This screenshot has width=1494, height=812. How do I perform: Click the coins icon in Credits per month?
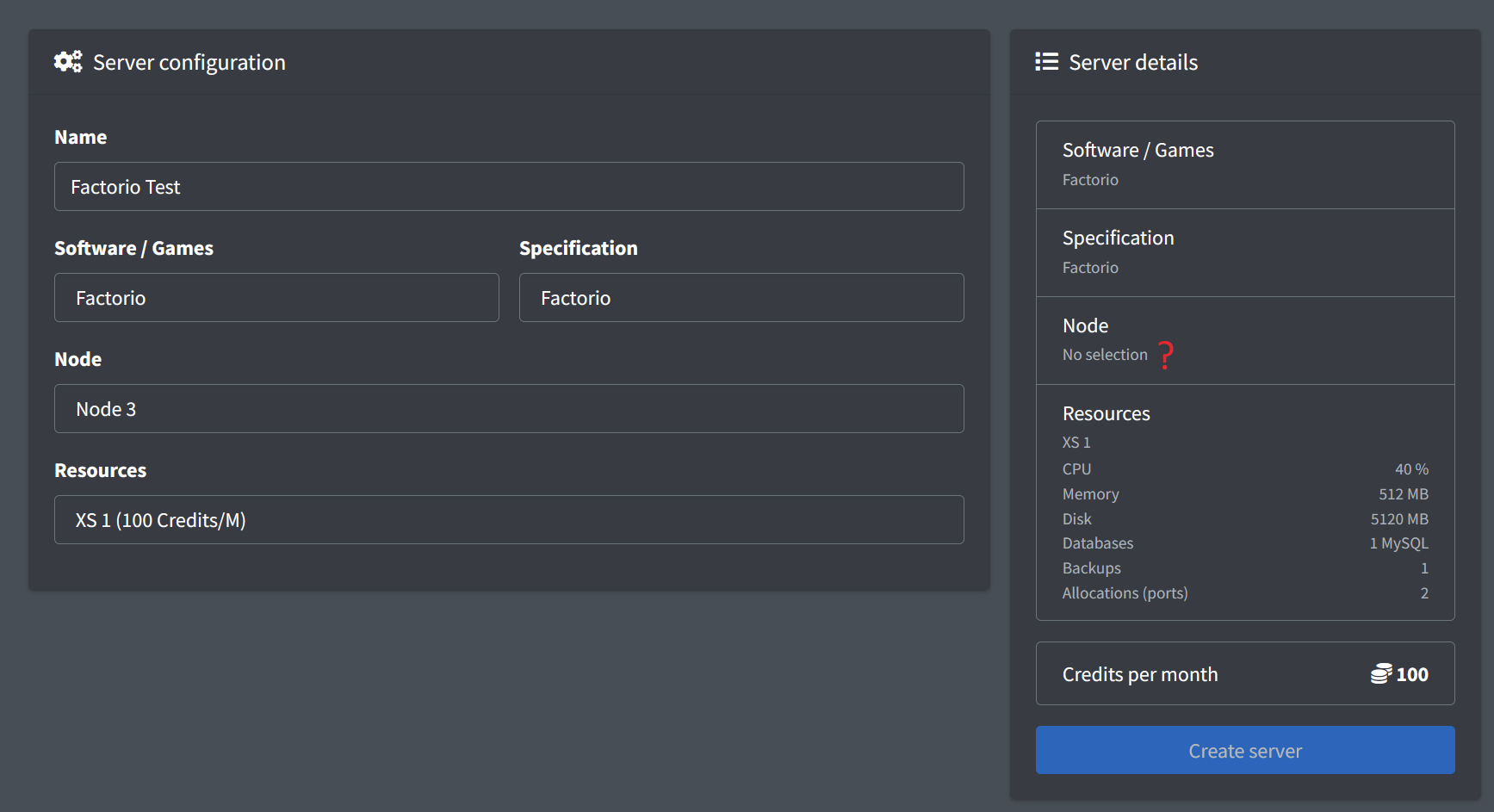(x=1381, y=673)
